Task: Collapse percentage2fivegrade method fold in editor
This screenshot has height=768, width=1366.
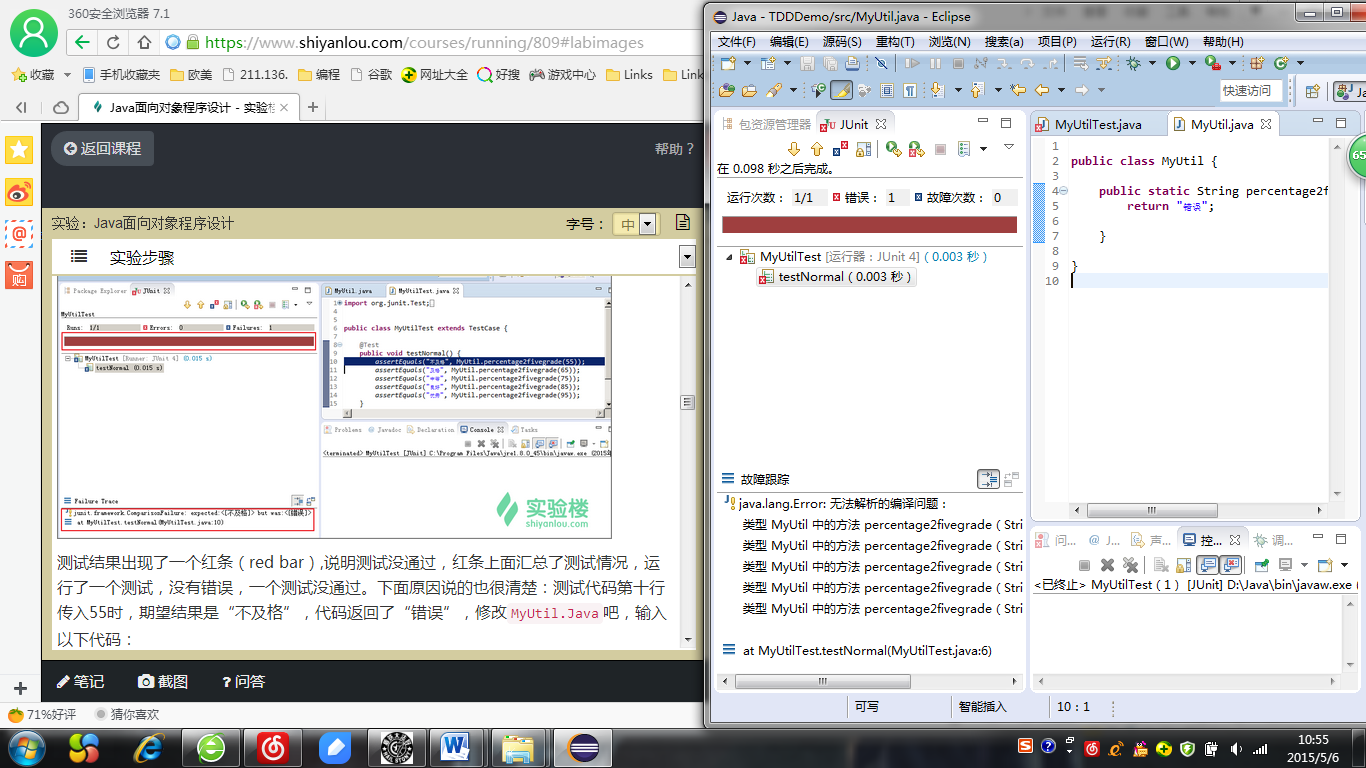Action: 1062,191
